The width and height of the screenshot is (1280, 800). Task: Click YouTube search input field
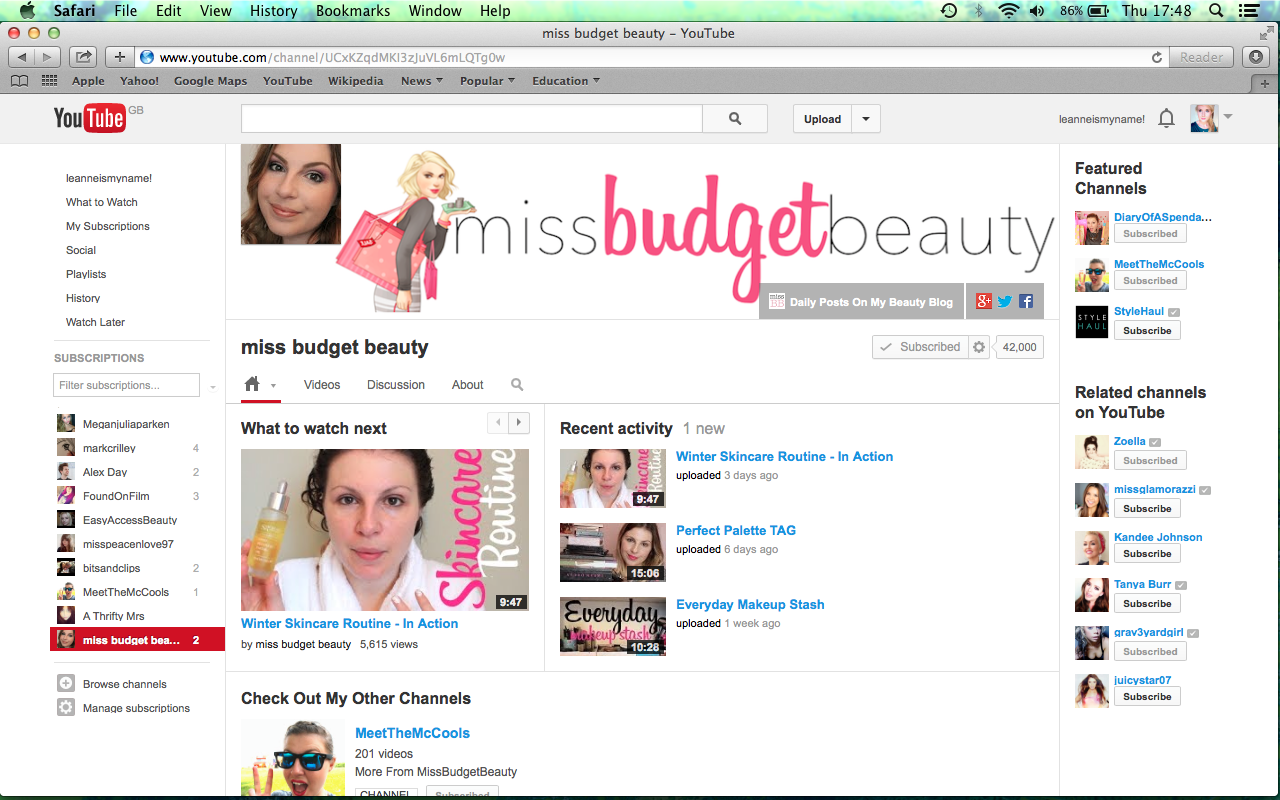[x=472, y=119]
